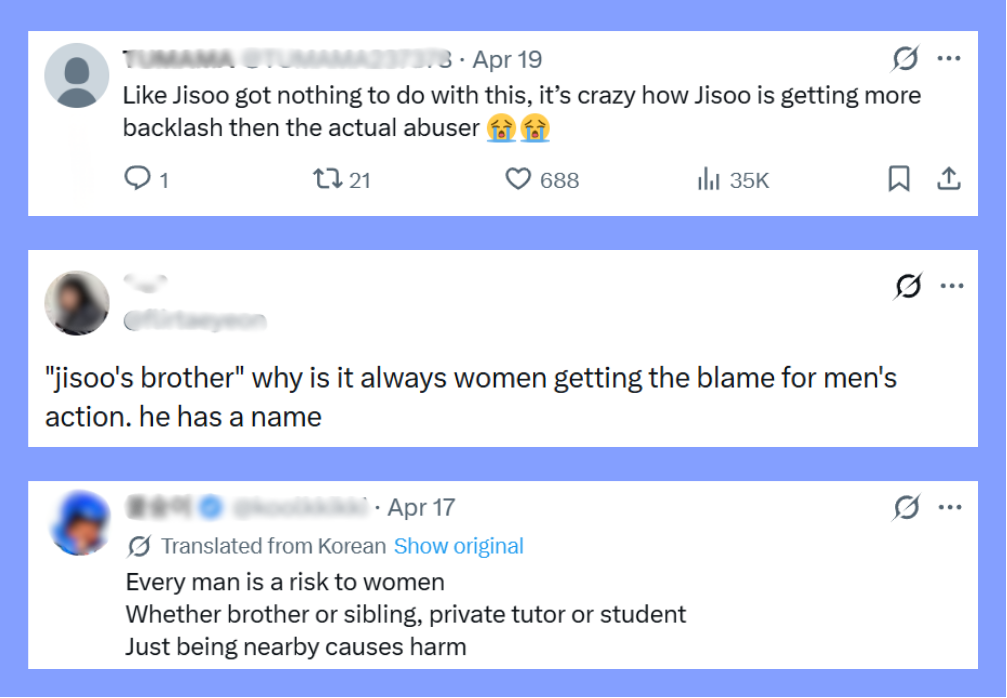Viewport: 1007px width, 698px height.
Task: View analytics showing 35K views
Action: (x=709, y=180)
